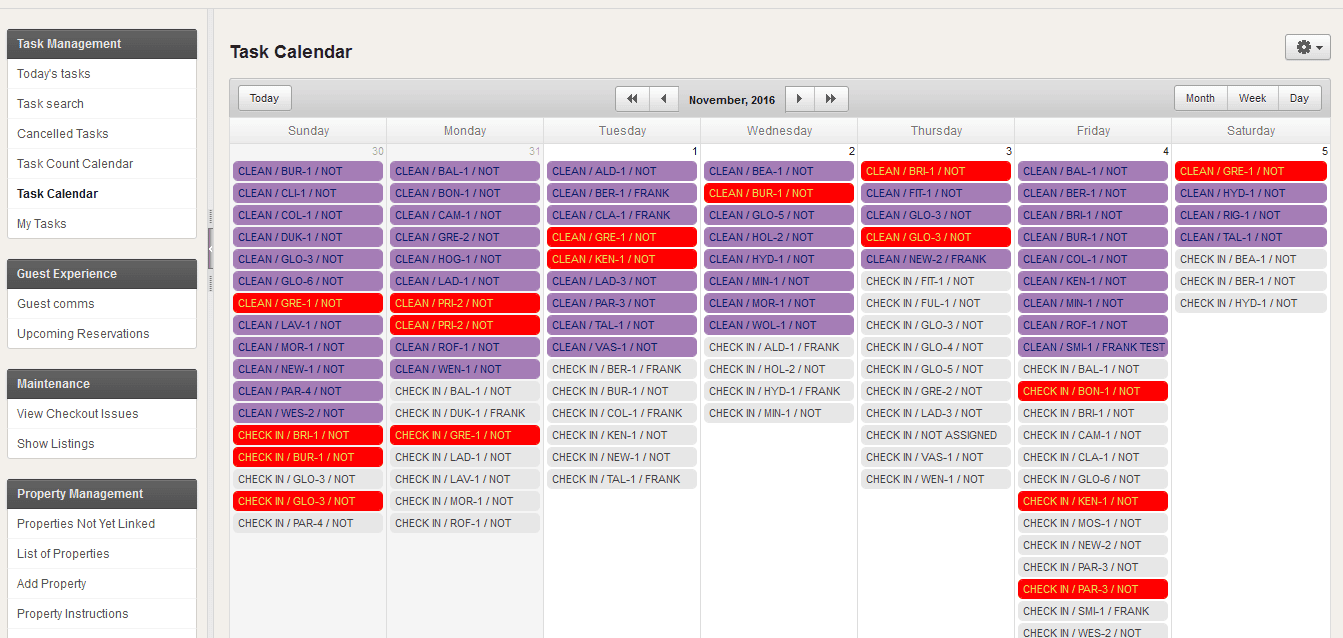Viewport: 1343px width, 638px height.
Task: Open Upcoming Reservations link
Action: pos(83,334)
